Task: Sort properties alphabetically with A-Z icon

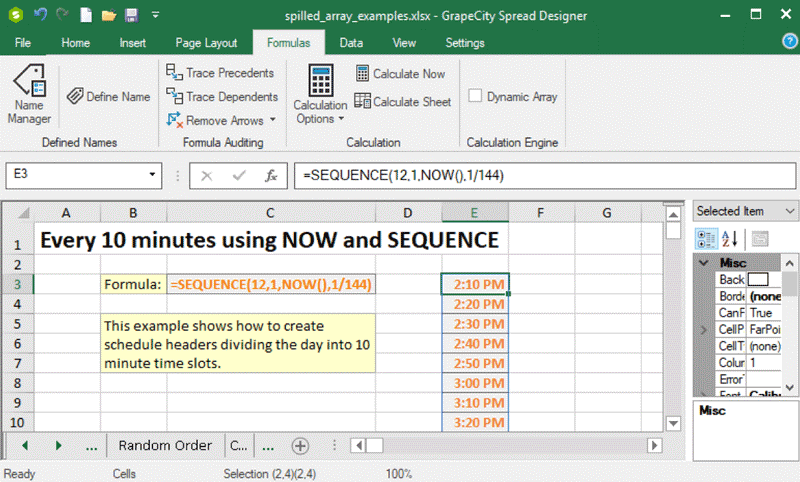Action: point(730,238)
